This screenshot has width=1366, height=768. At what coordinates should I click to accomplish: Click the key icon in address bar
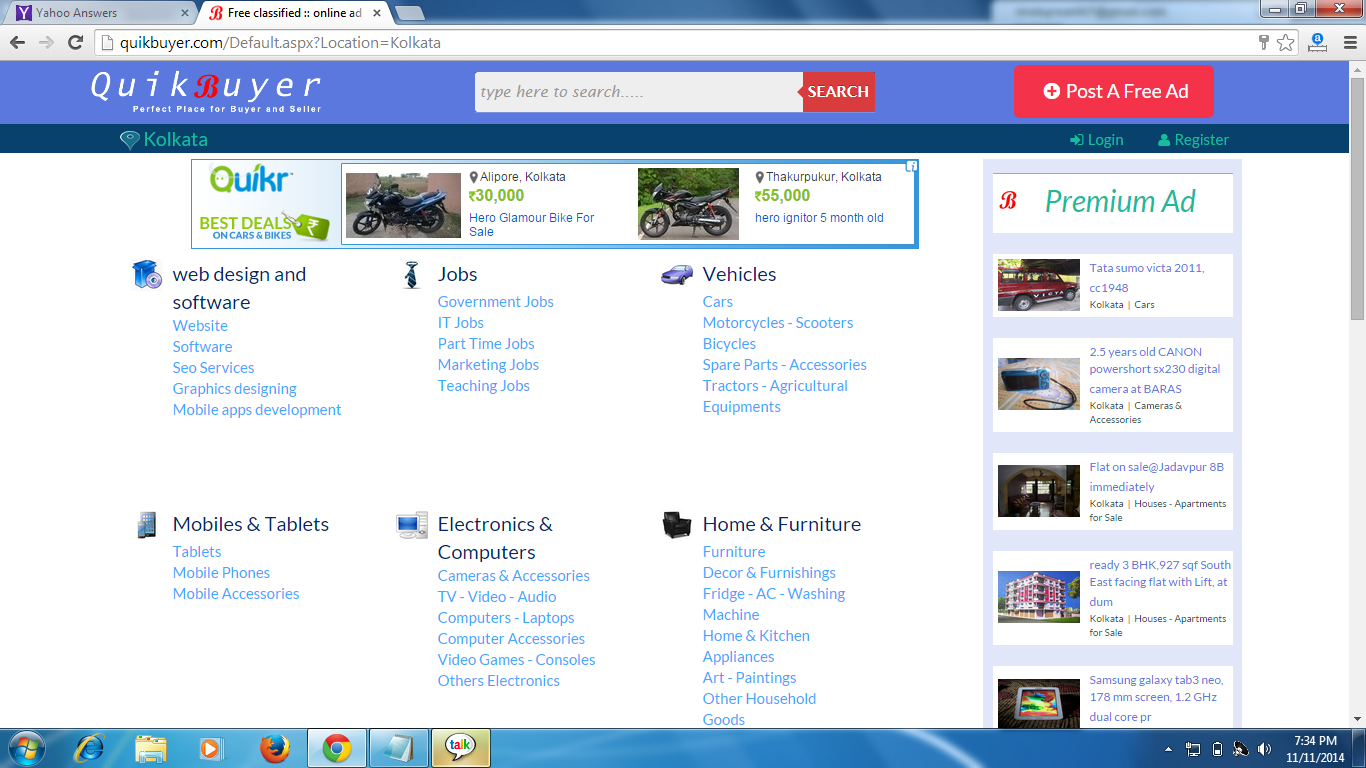[1264, 42]
